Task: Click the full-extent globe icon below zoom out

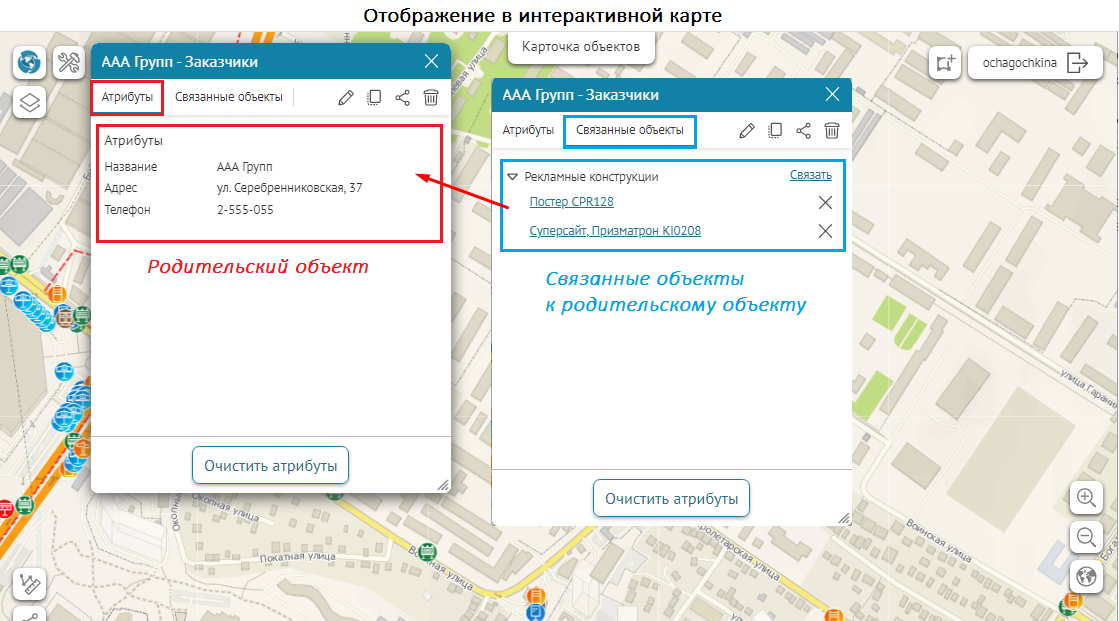Action: pyautogui.click(x=1085, y=576)
